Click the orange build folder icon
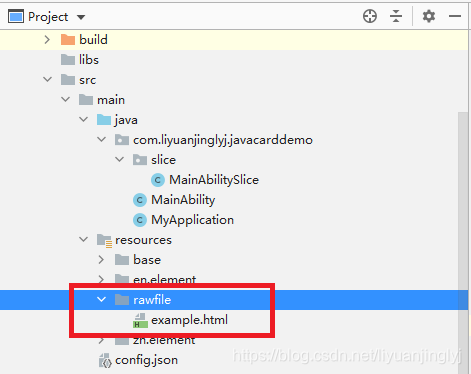471x374 pixels. click(x=68, y=40)
